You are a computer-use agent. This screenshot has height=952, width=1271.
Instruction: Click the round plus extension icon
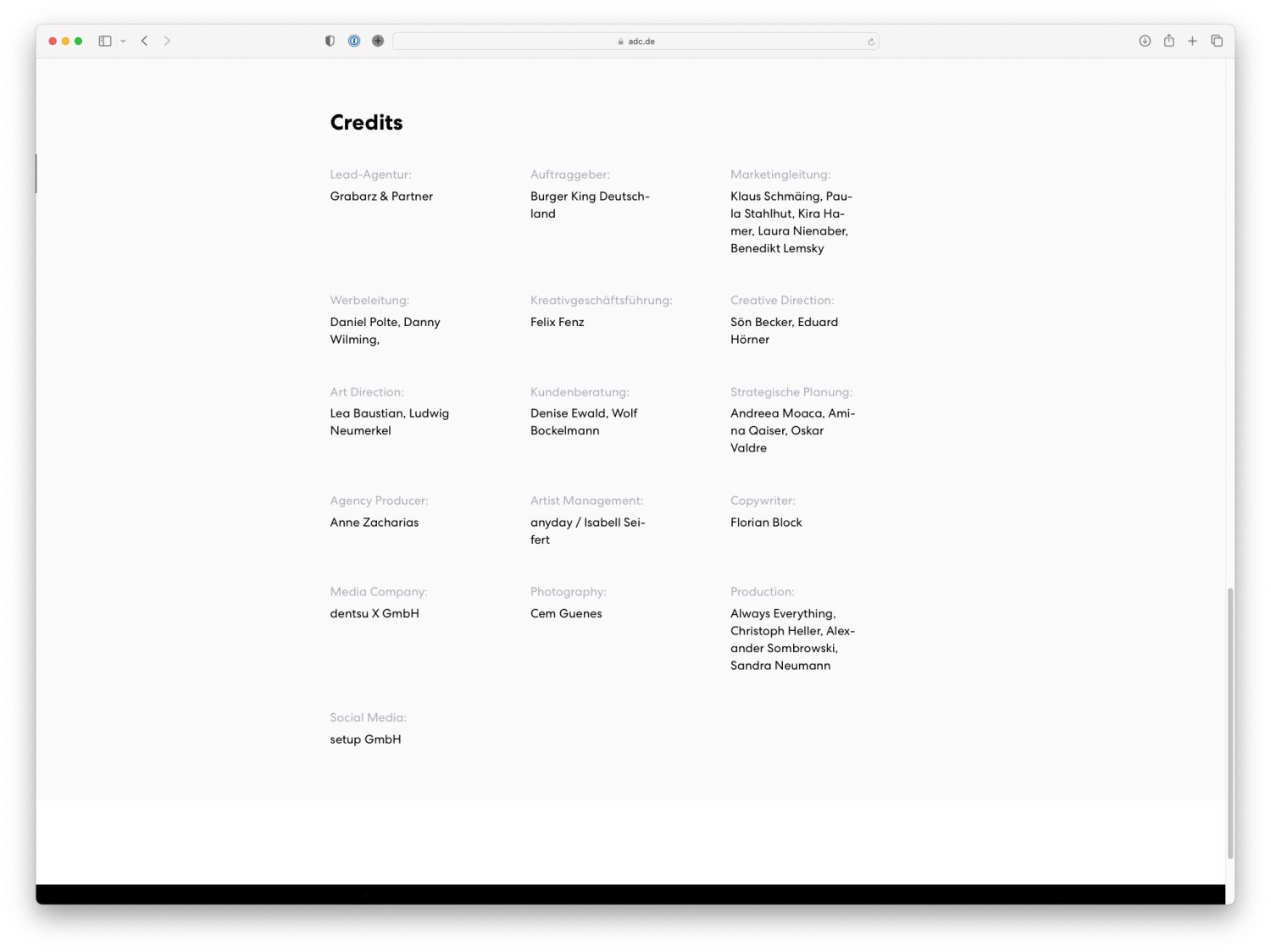(x=378, y=41)
